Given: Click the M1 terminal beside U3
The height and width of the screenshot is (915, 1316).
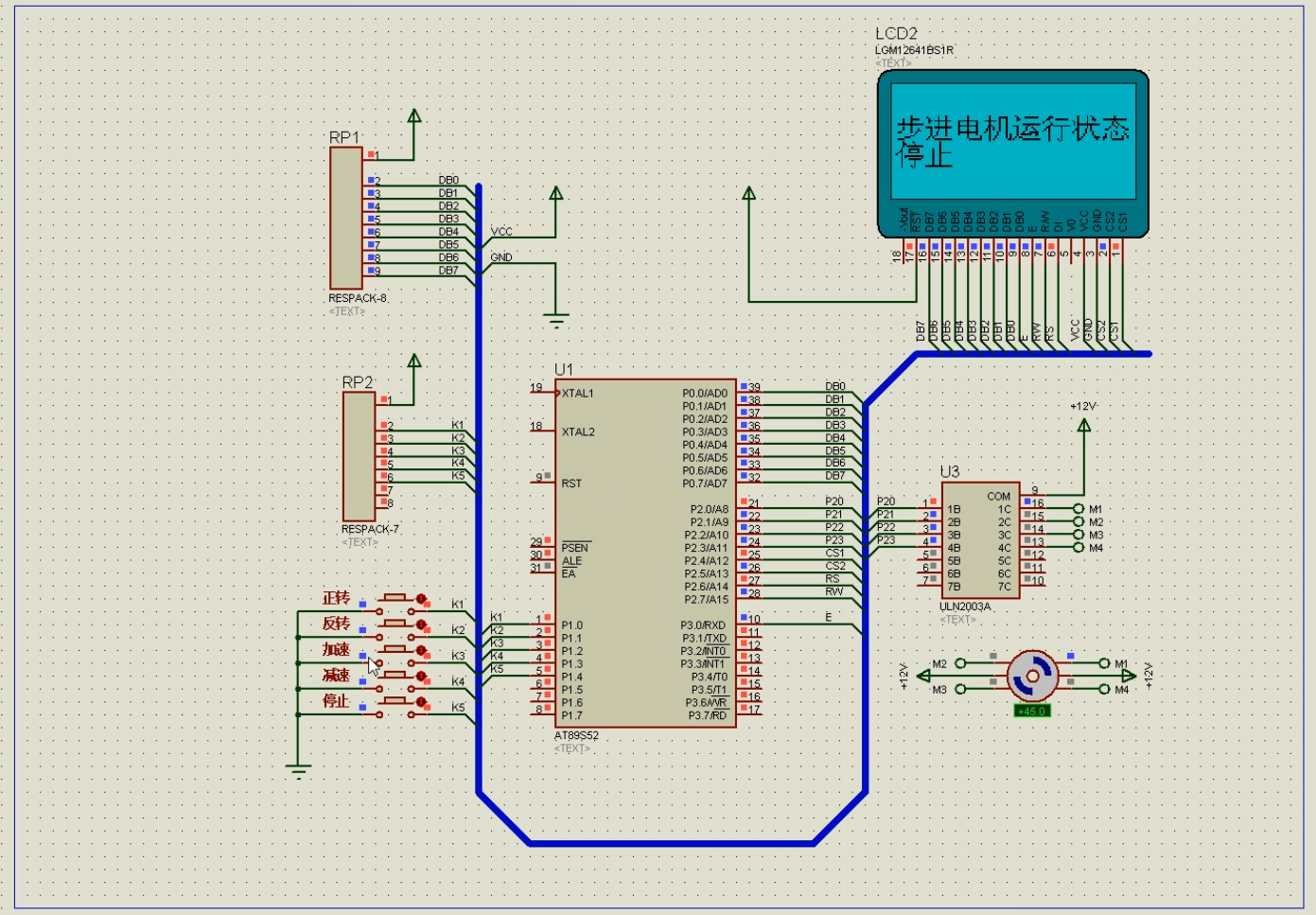Looking at the screenshot, I should pos(1079,509).
